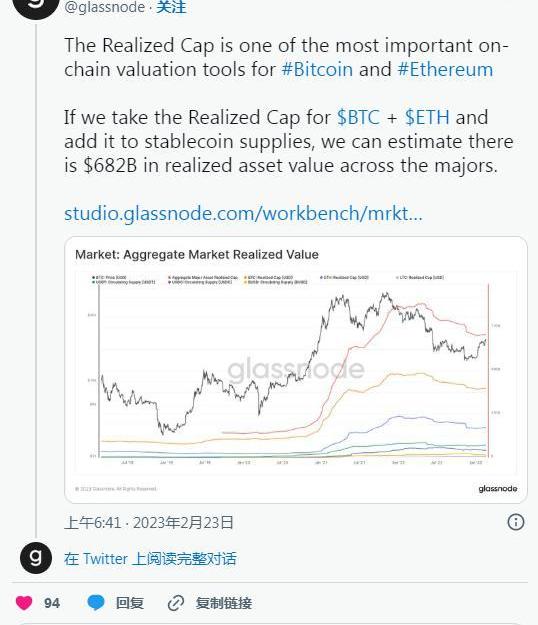Click the 复制链接 copy link button
Image resolution: width=538 pixels, height=625 pixels.
pos(224,603)
